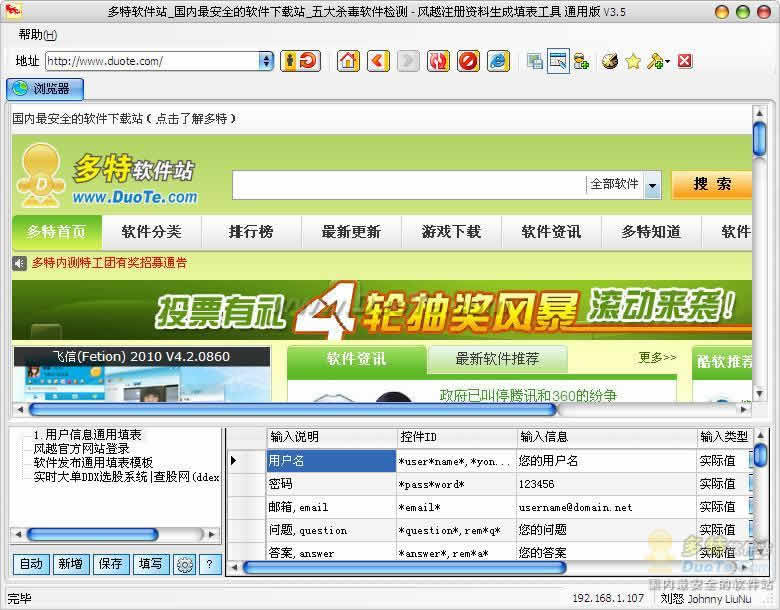This screenshot has width=780, height=610.
Task: Toggle the form panel view icon
Action: click(x=558, y=62)
